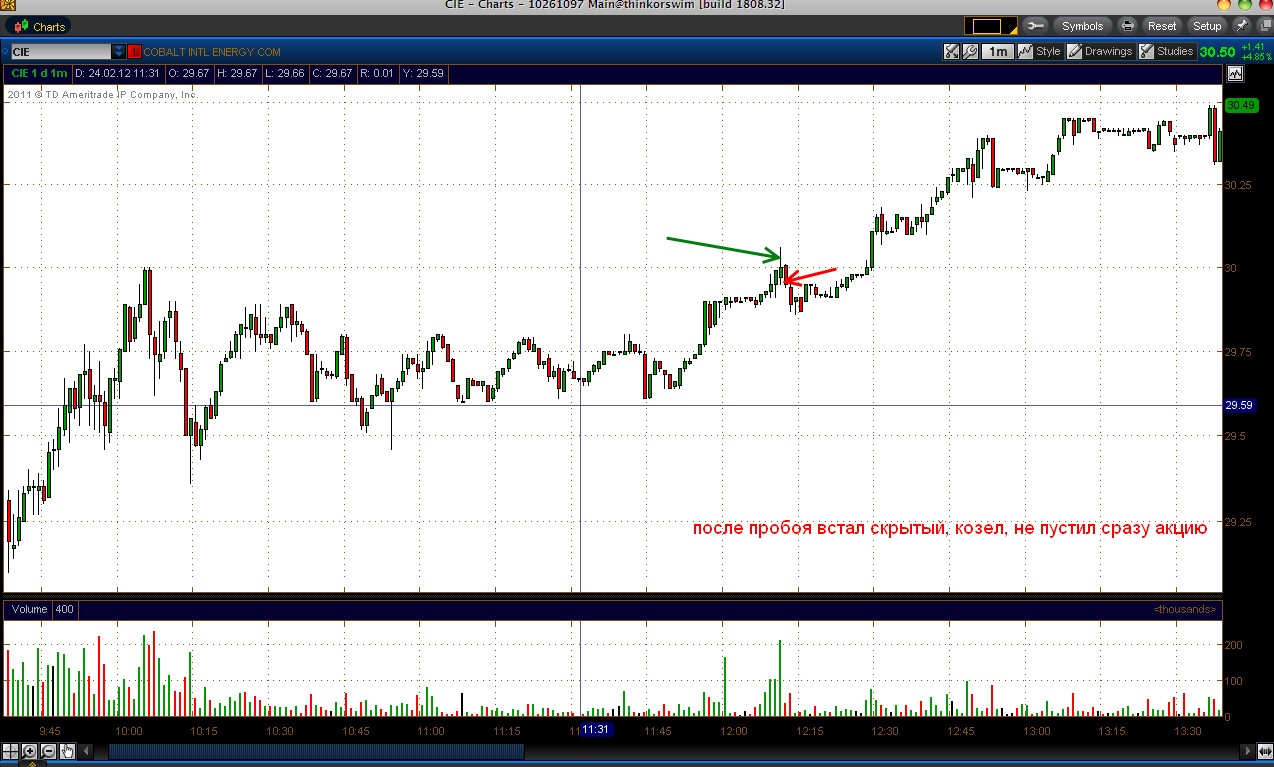
Task: Click the 12:00 time axis label
Action: click(x=733, y=731)
